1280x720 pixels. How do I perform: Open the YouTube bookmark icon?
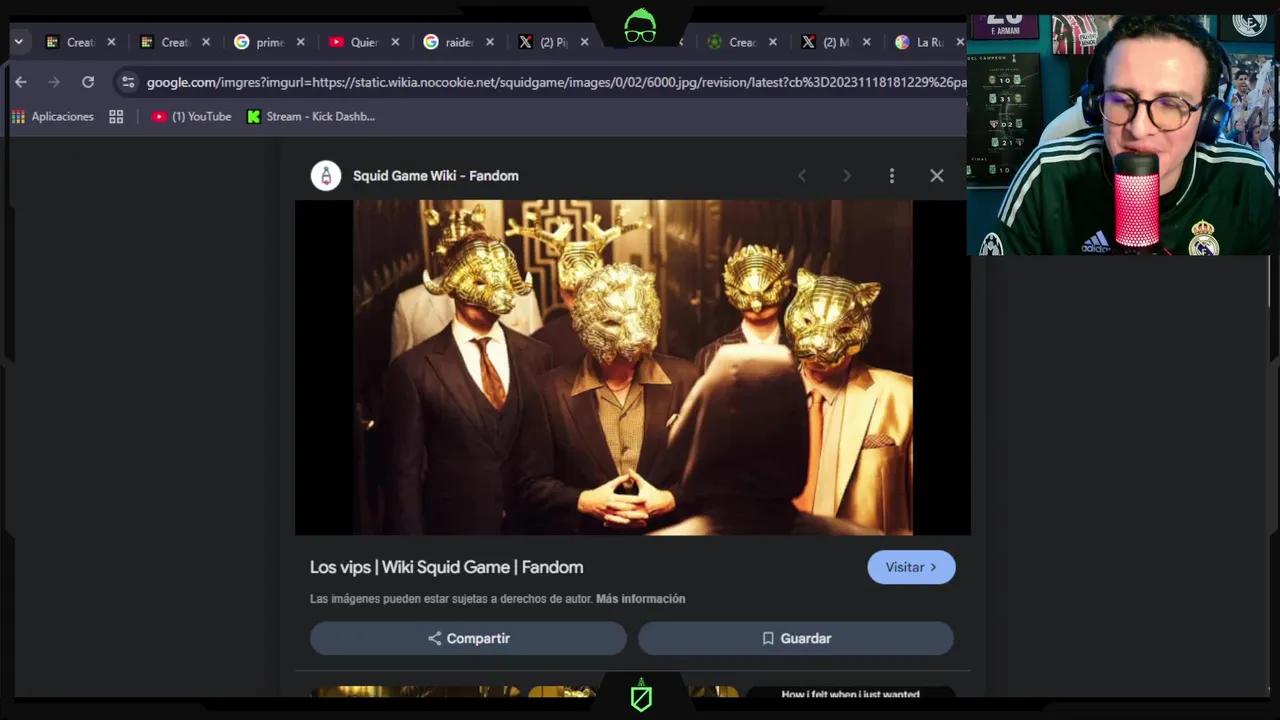159,116
